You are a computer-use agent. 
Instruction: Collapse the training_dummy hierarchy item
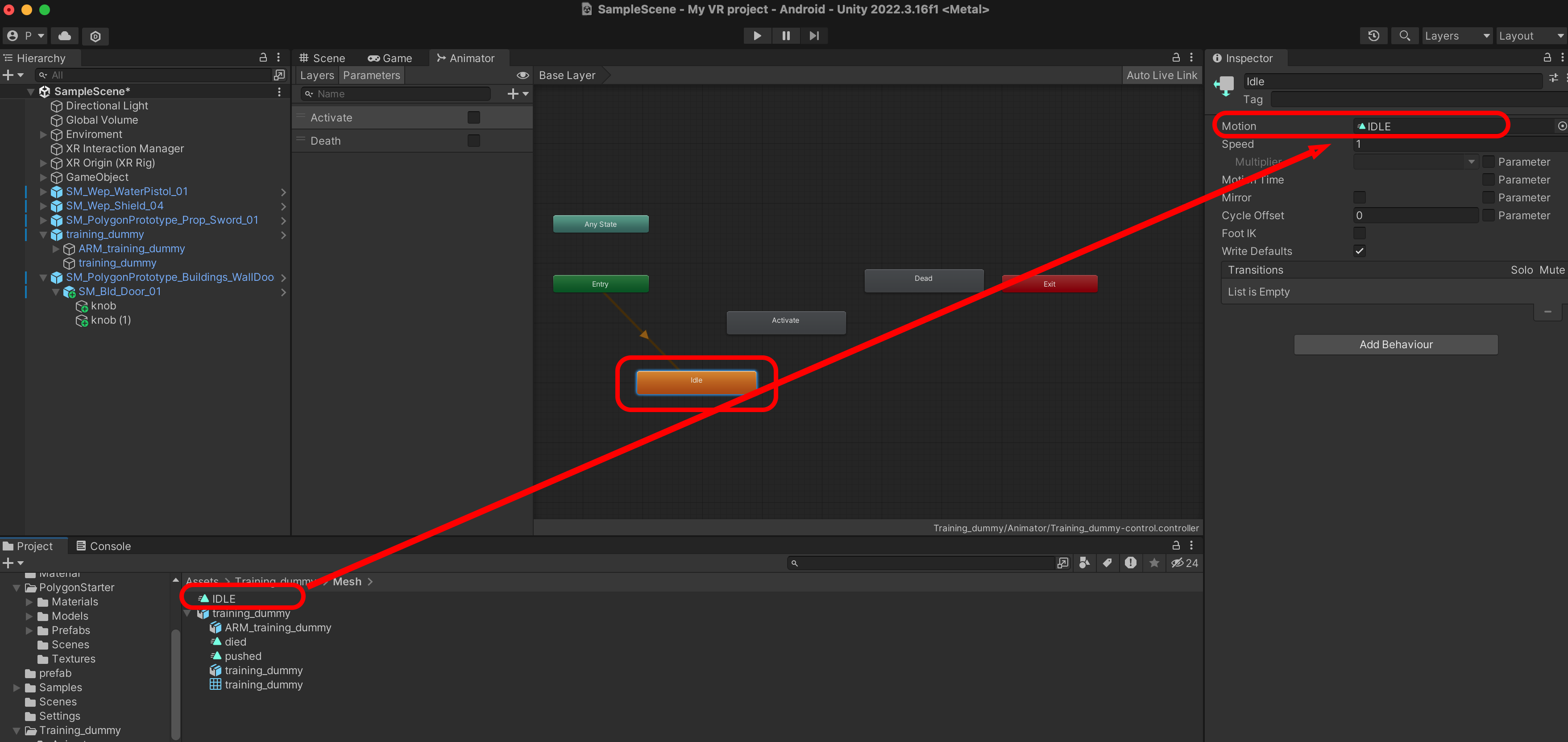coord(43,234)
